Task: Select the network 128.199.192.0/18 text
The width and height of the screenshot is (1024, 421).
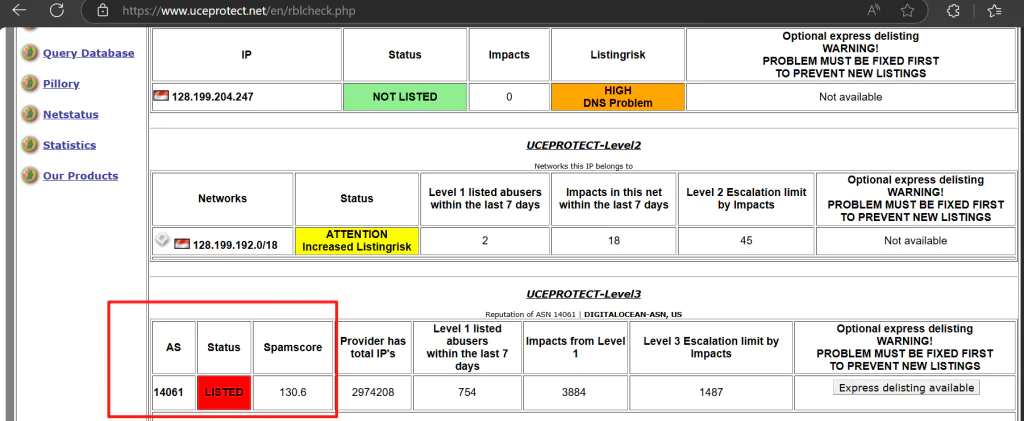Action: click(235, 247)
